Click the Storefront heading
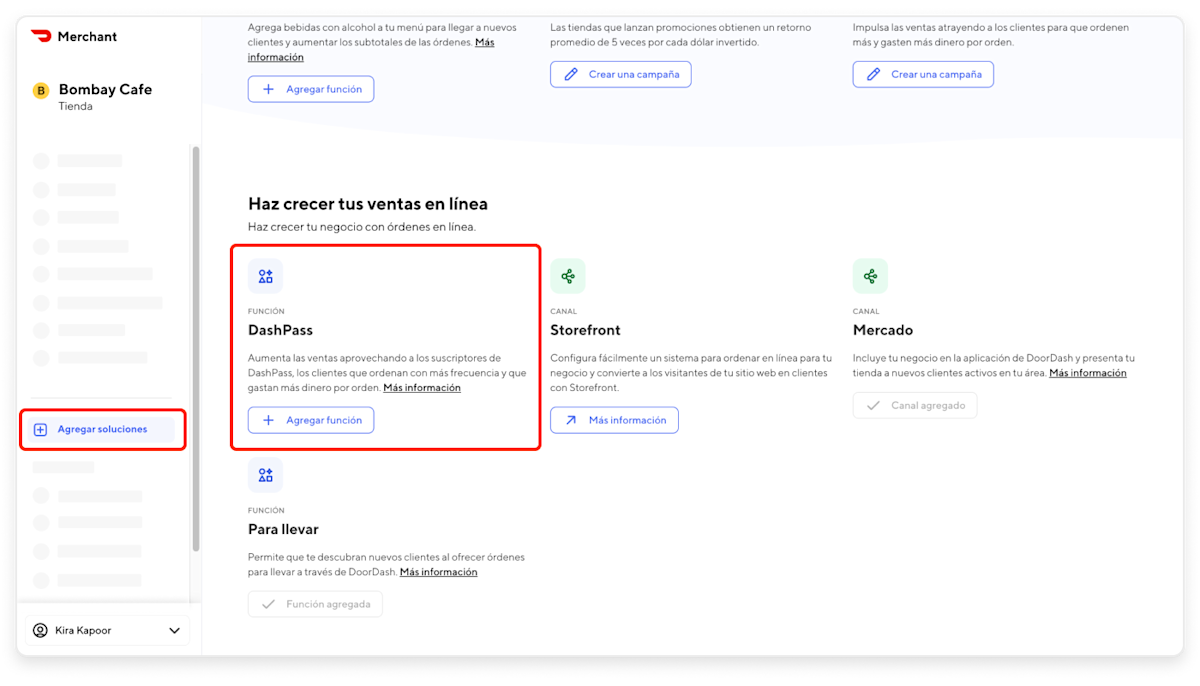This screenshot has width=1200, height=686. tap(585, 330)
